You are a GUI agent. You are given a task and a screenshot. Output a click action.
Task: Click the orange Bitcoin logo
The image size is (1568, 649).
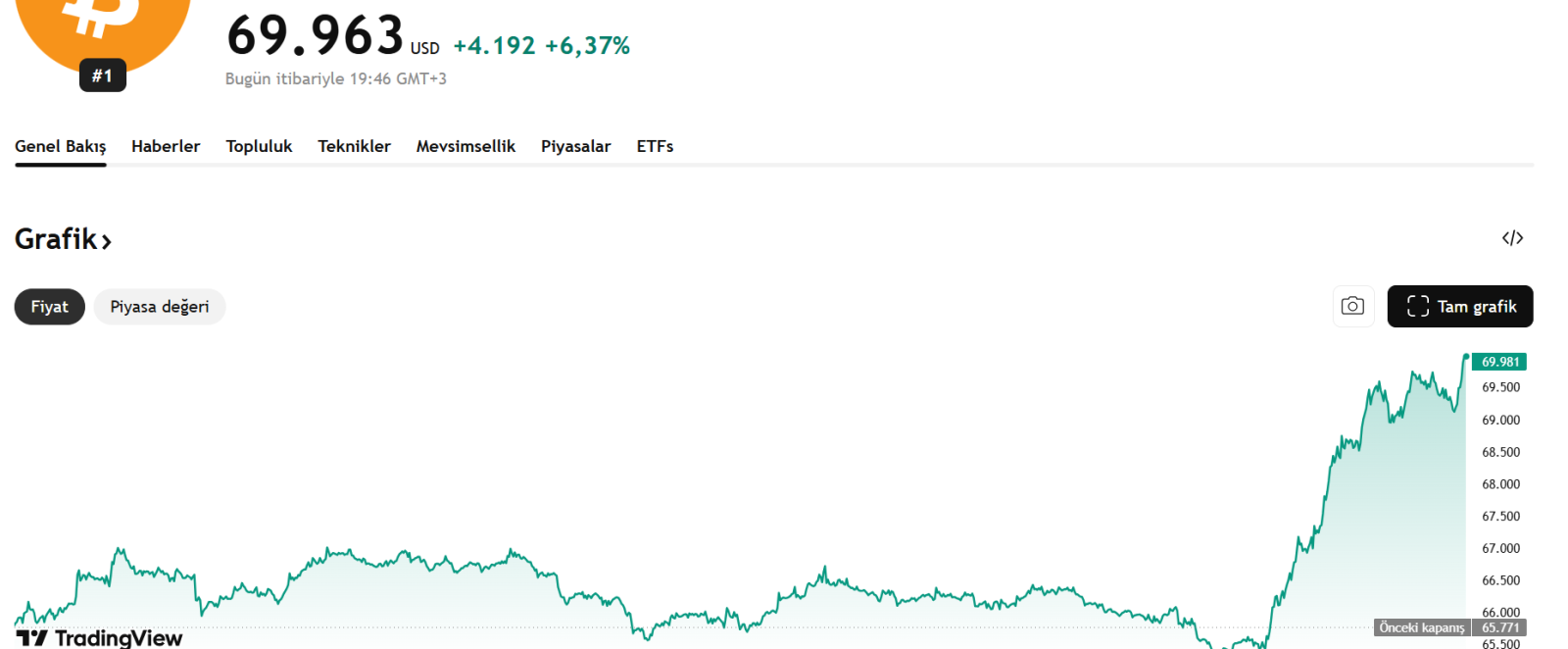coord(103,25)
